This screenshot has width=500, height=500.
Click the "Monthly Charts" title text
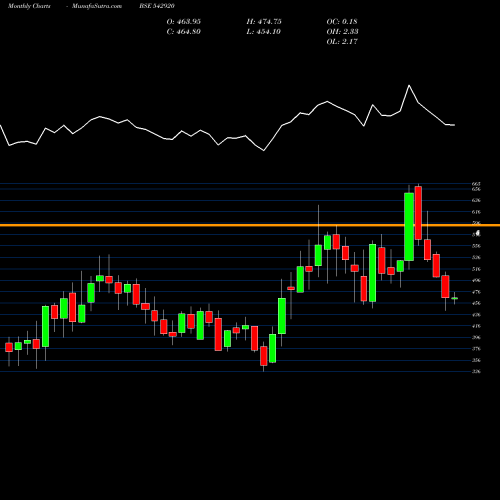[29, 6]
